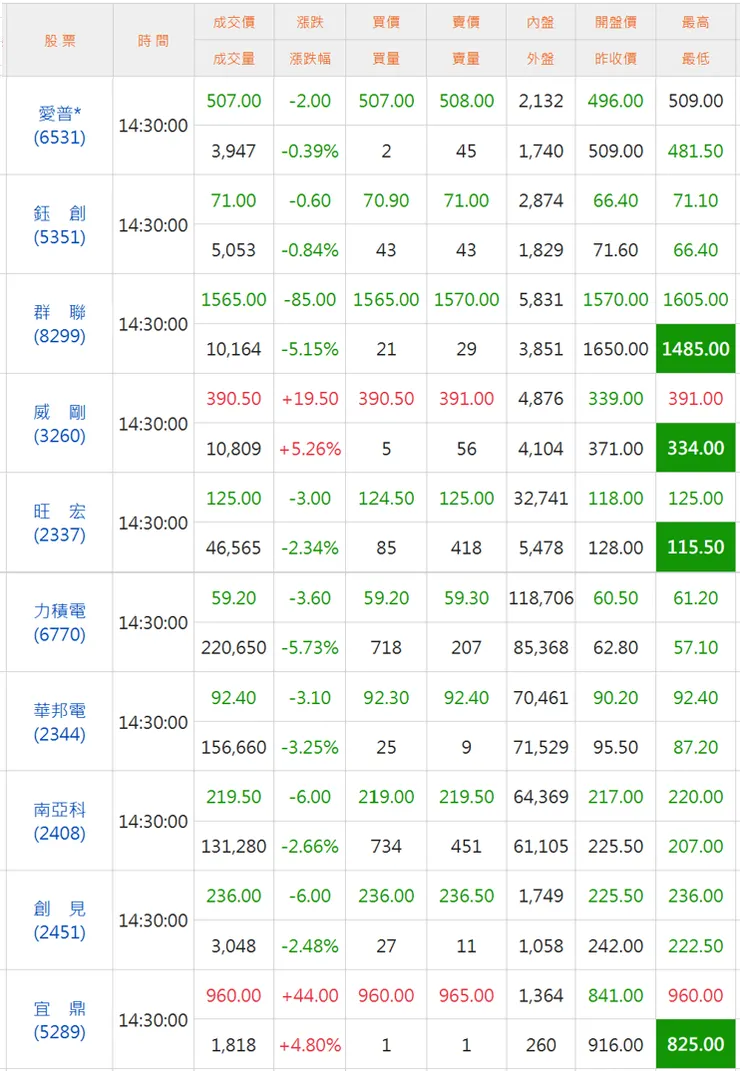Click the 成交價 column header
The width and height of the screenshot is (740, 1071).
(234, 22)
